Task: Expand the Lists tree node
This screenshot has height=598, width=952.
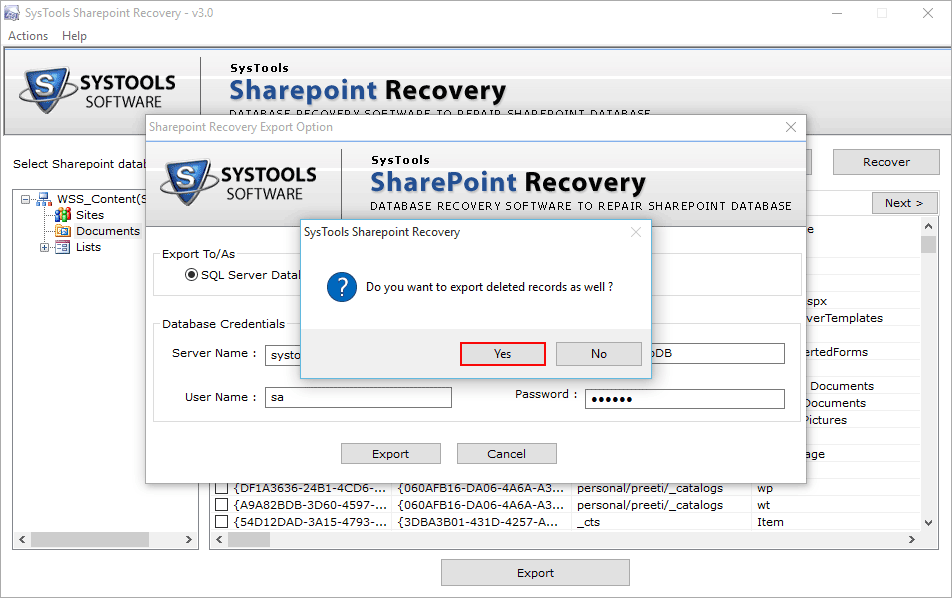Action: pos(44,247)
